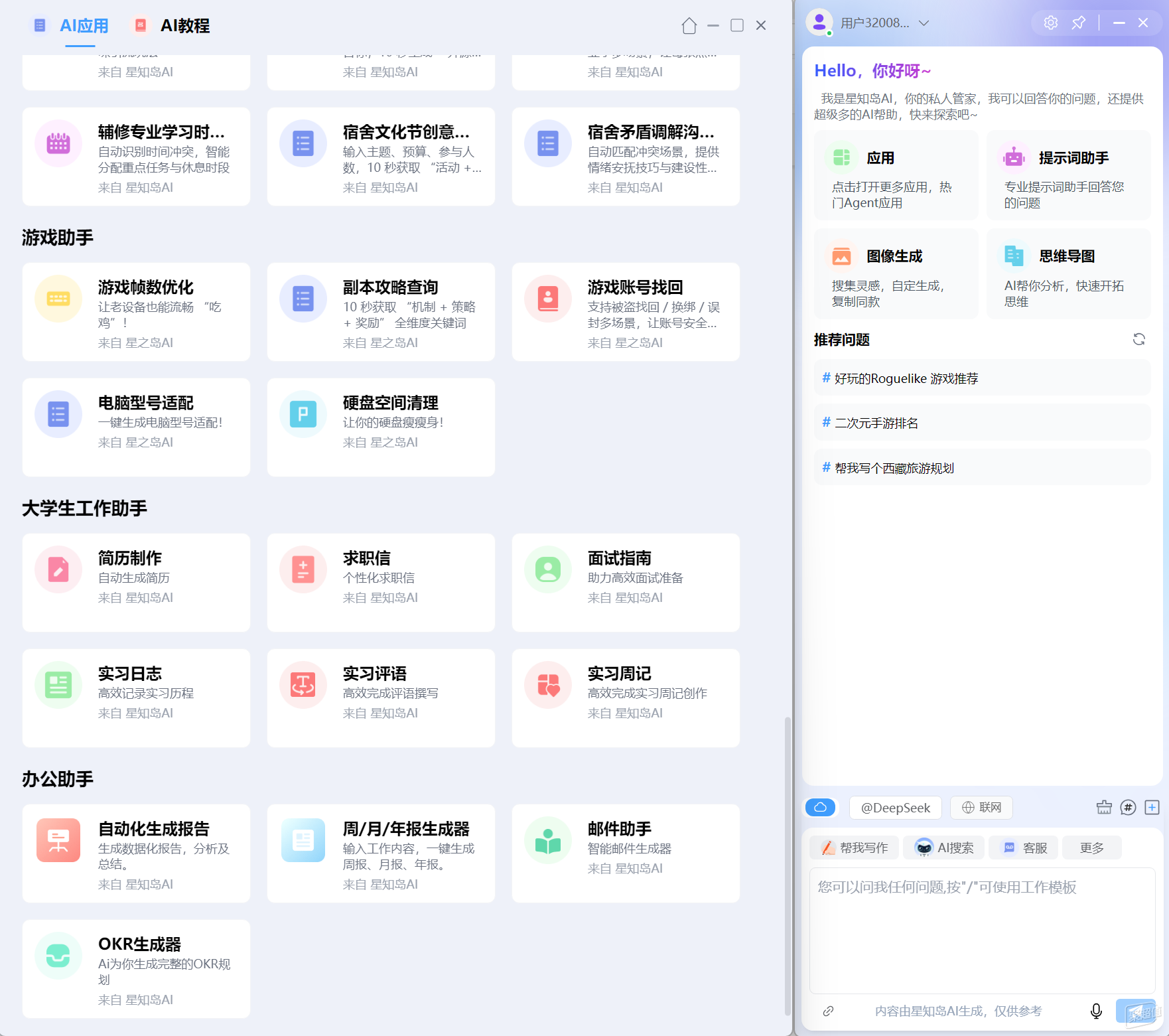The width and height of the screenshot is (1169, 1036).
Task: Click the attachment link icon
Action: pyautogui.click(x=828, y=1011)
